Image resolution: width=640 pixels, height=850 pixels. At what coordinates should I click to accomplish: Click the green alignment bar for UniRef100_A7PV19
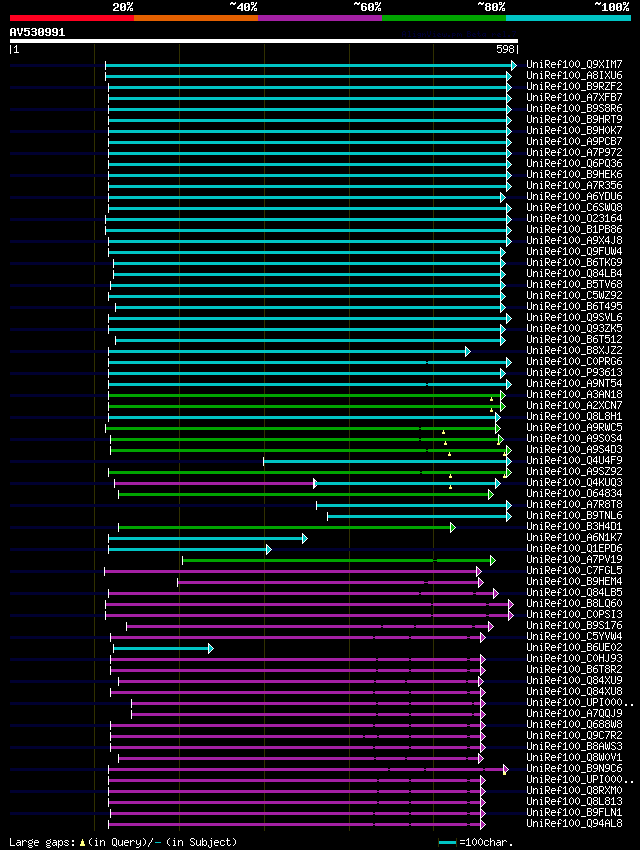coord(339,561)
